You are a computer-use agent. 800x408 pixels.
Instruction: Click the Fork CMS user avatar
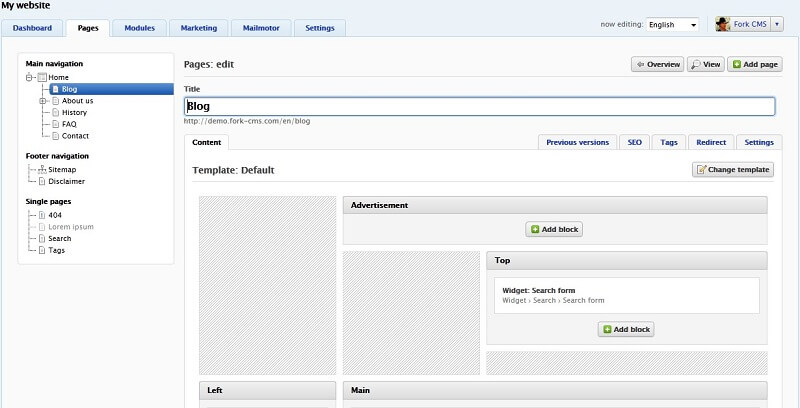tap(722, 24)
